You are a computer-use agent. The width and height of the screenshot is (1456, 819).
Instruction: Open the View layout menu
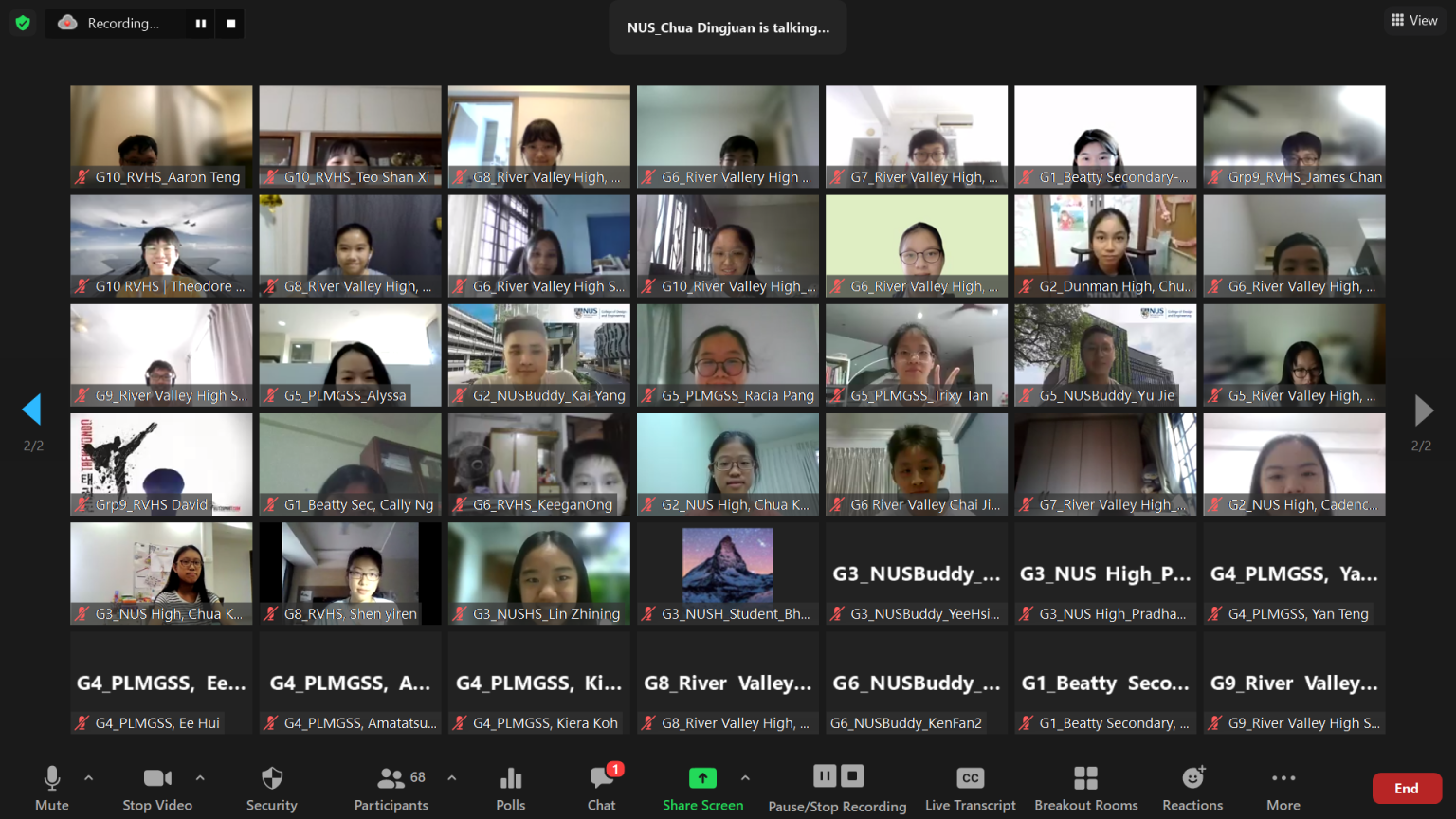click(x=1413, y=20)
